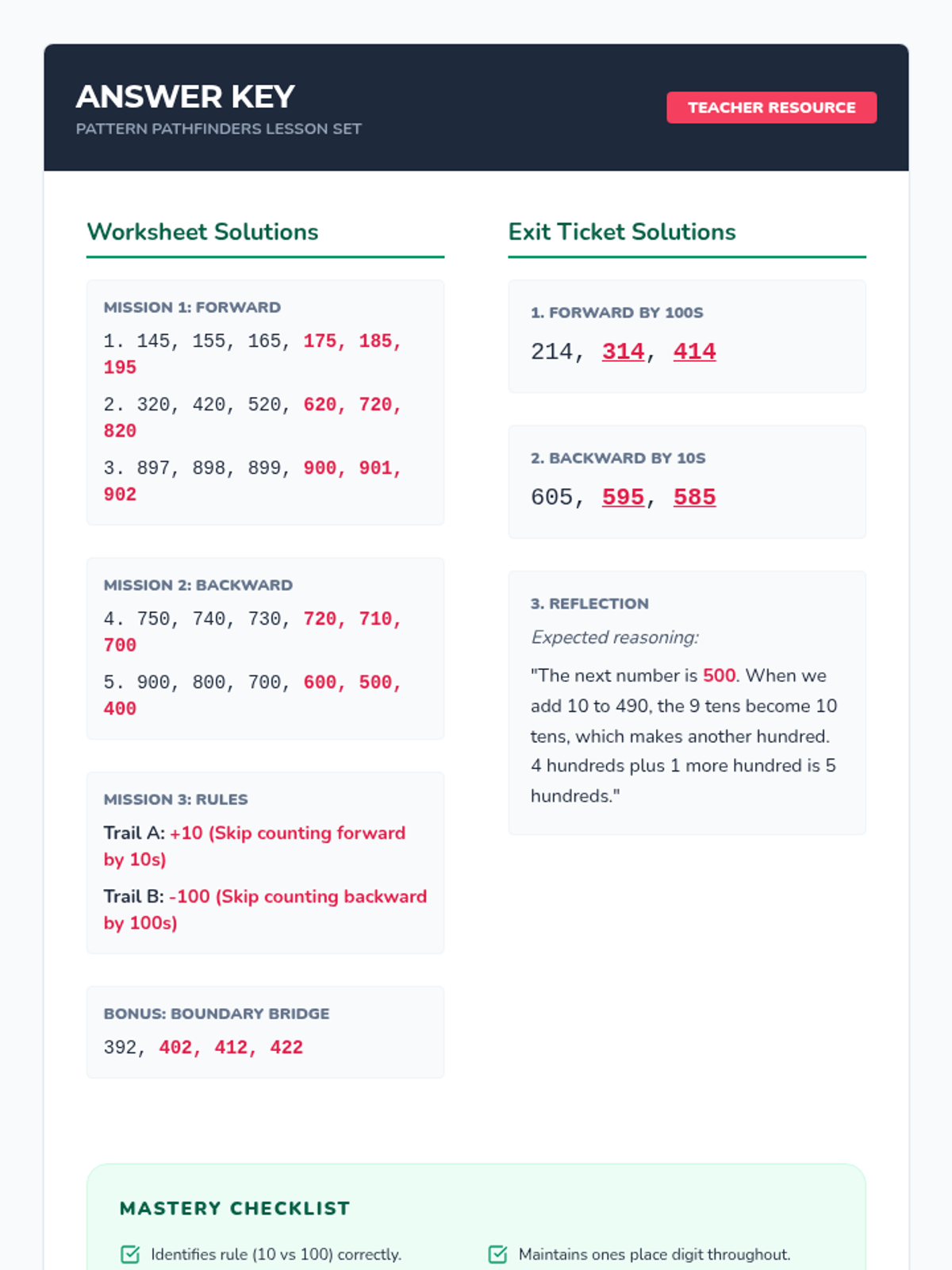Click the Answer Key title
The height and width of the screenshot is (1270, 952).
[x=186, y=97]
